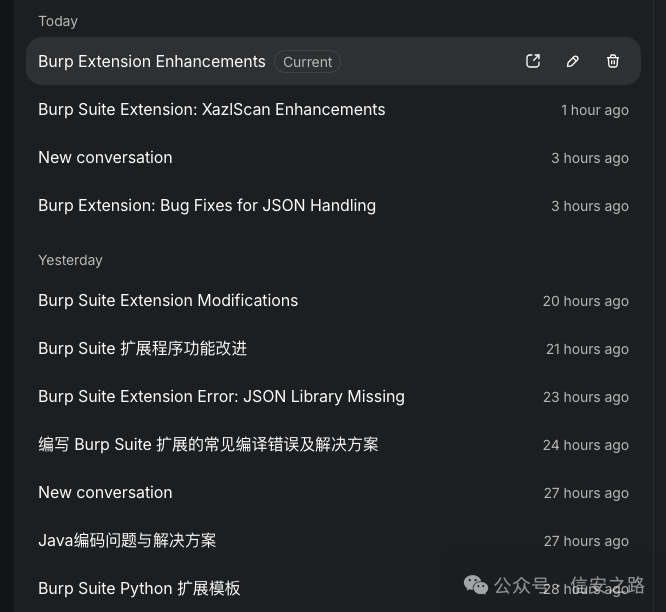Image resolution: width=666 pixels, height=612 pixels.
Task: Click the pencil rename icon for current conversation
Action: pos(573,61)
